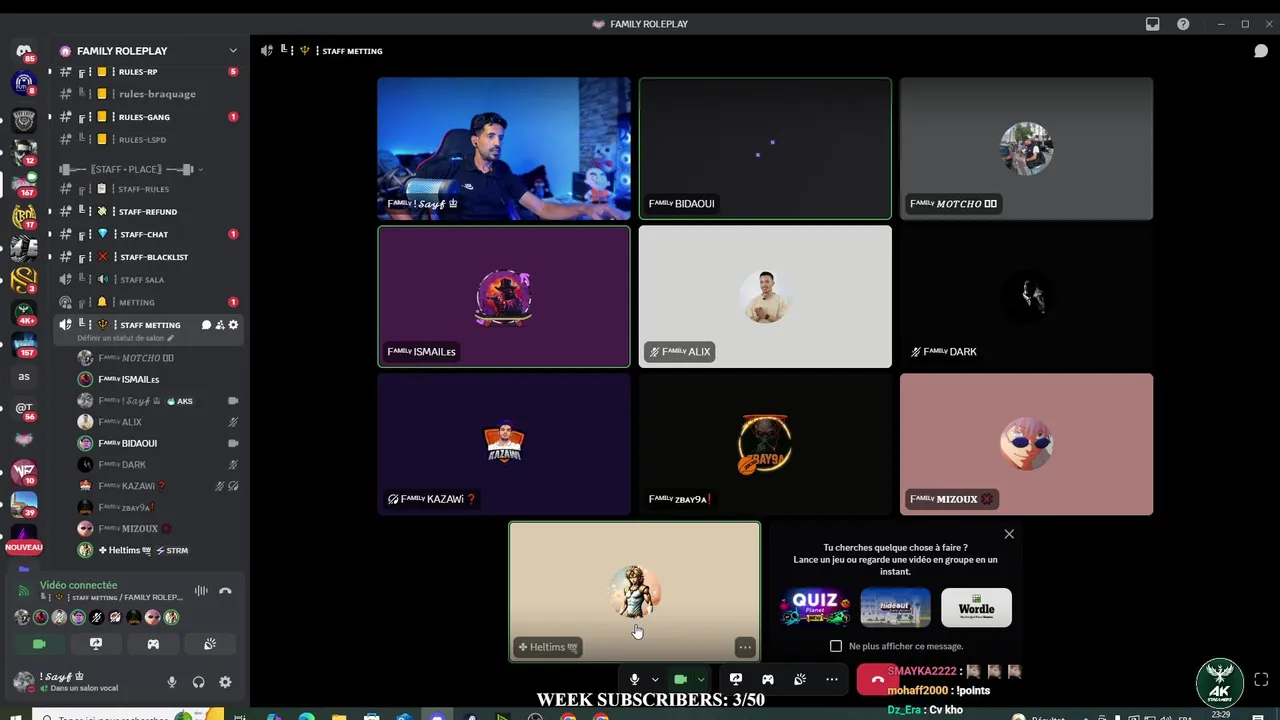Mute microphone in user panel
The height and width of the screenshot is (720, 1280).
[172, 682]
